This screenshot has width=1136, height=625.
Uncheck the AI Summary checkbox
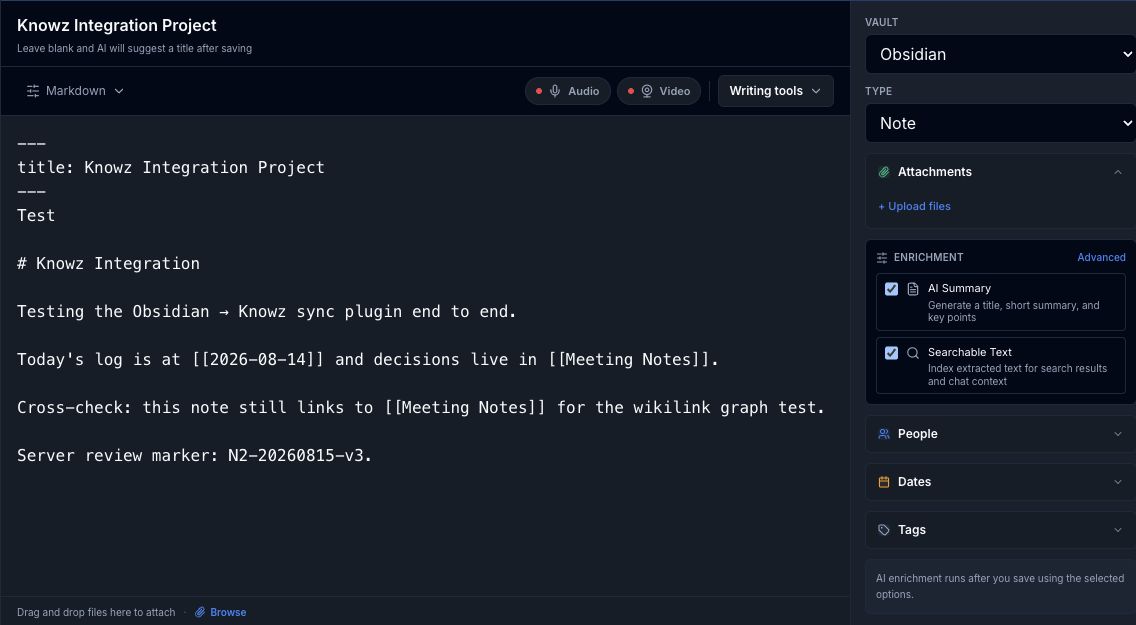[x=891, y=289]
